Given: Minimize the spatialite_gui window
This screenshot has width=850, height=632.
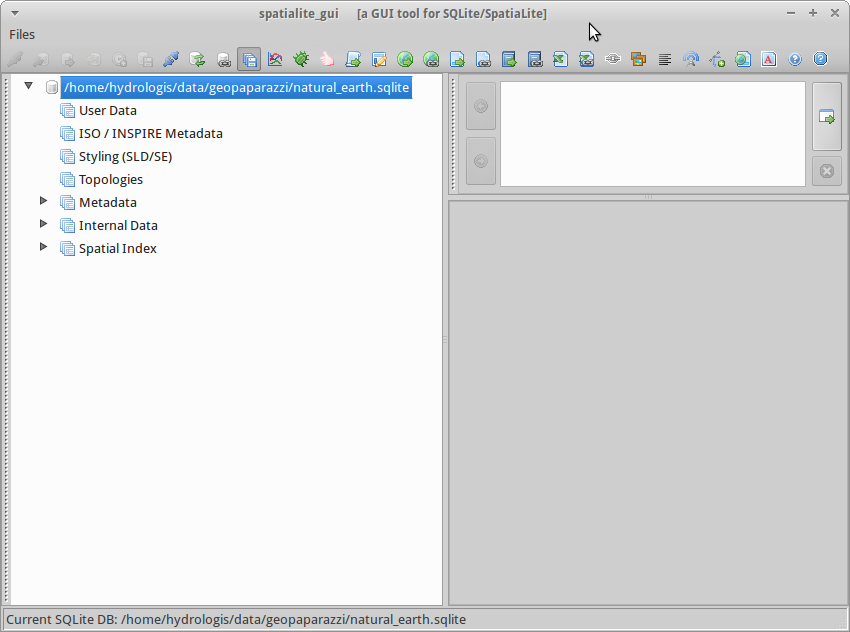Looking at the screenshot, I should [x=791, y=13].
